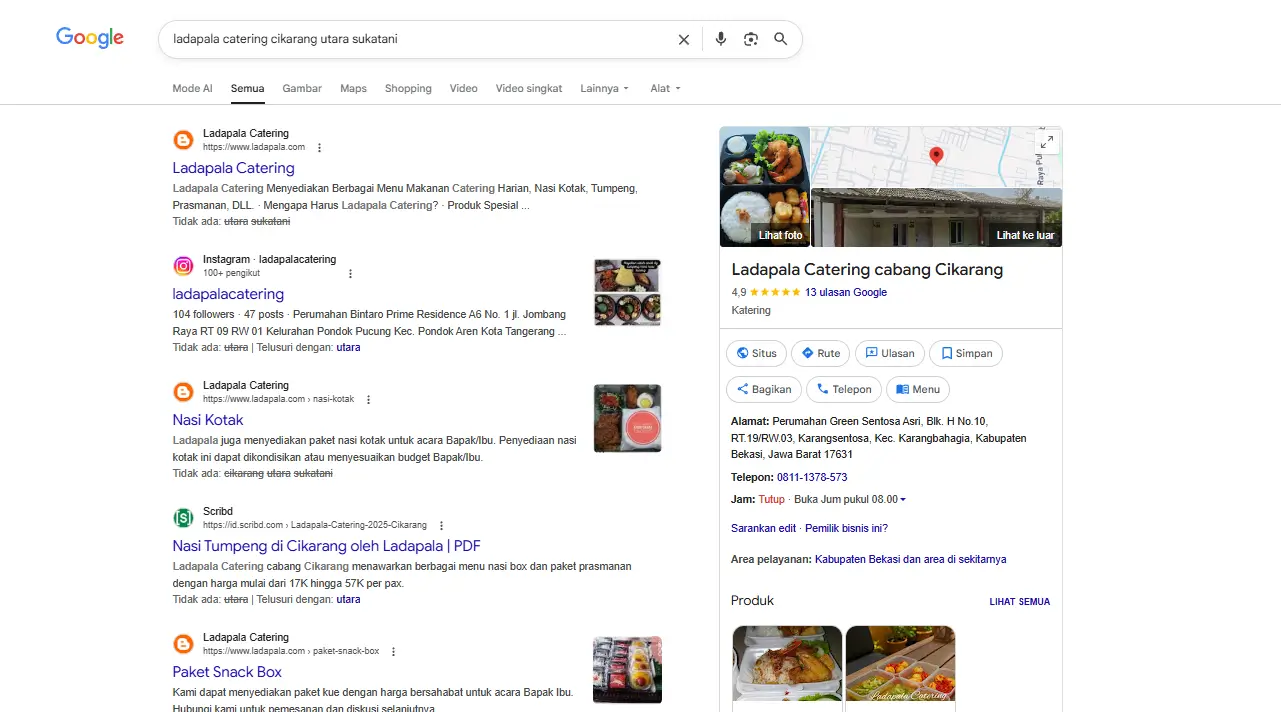
Task: Click Blogger favicon of first result
Action: (183, 140)
